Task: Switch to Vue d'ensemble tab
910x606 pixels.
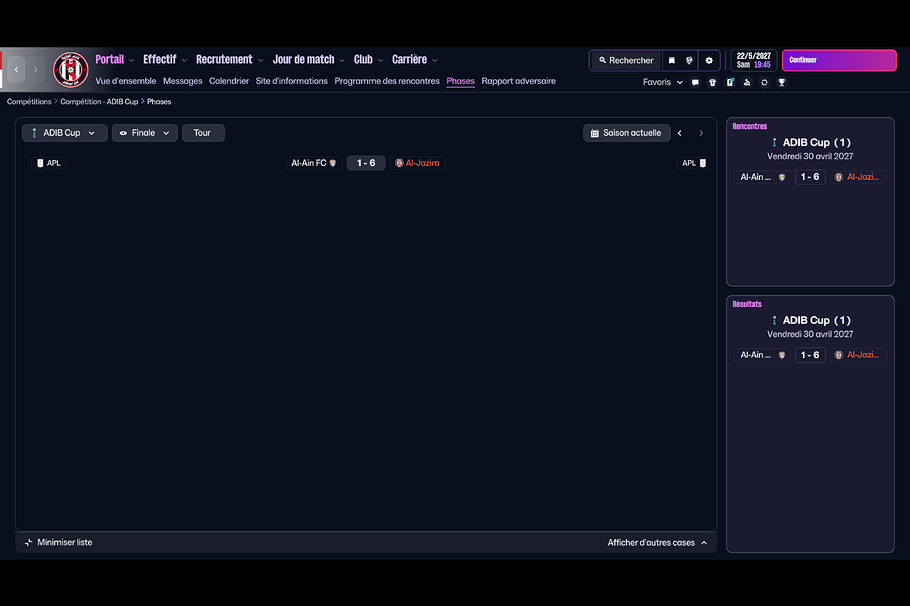Action: (125, 81)
